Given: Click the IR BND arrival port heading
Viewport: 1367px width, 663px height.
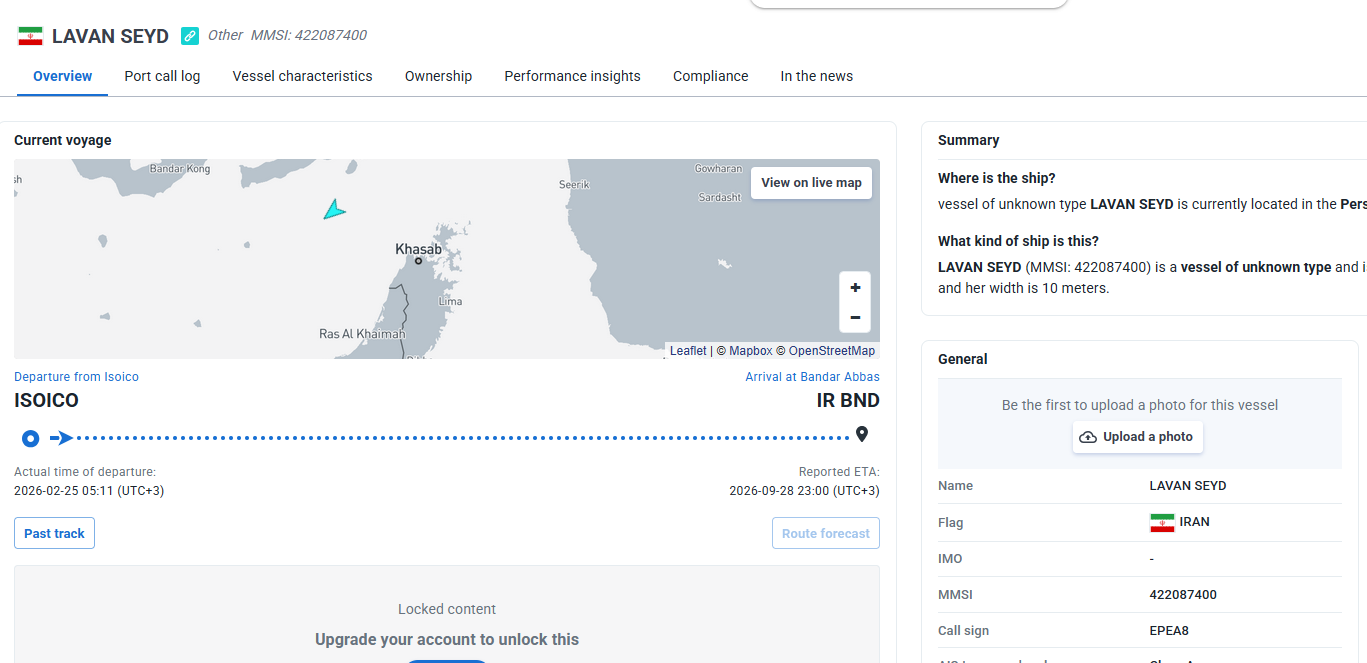Looking at the screenshot, I should pyautogui.click(x=848, y=401).
